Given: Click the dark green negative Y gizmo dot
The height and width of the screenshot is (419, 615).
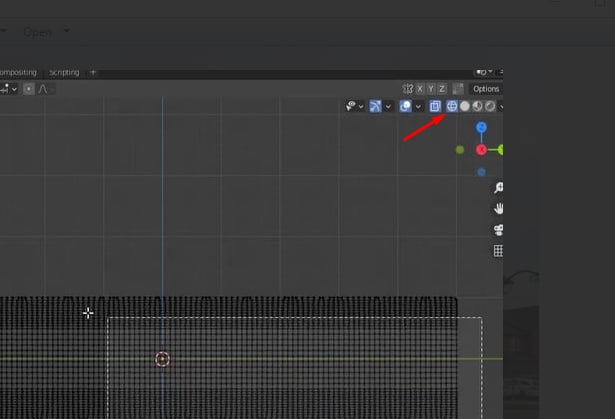Looking at the screenshot, I should (x=460, y=150).
